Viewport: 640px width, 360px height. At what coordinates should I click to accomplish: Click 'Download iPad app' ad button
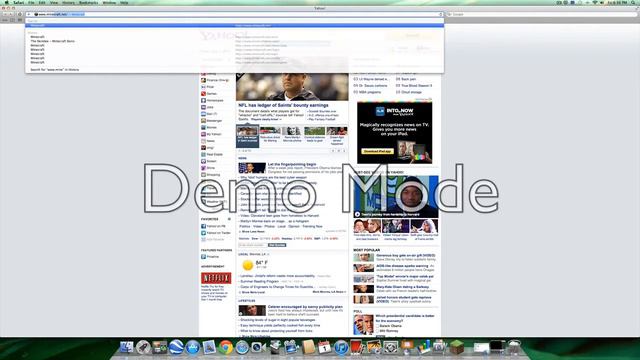pyautogui.click(x=377, y=151)
